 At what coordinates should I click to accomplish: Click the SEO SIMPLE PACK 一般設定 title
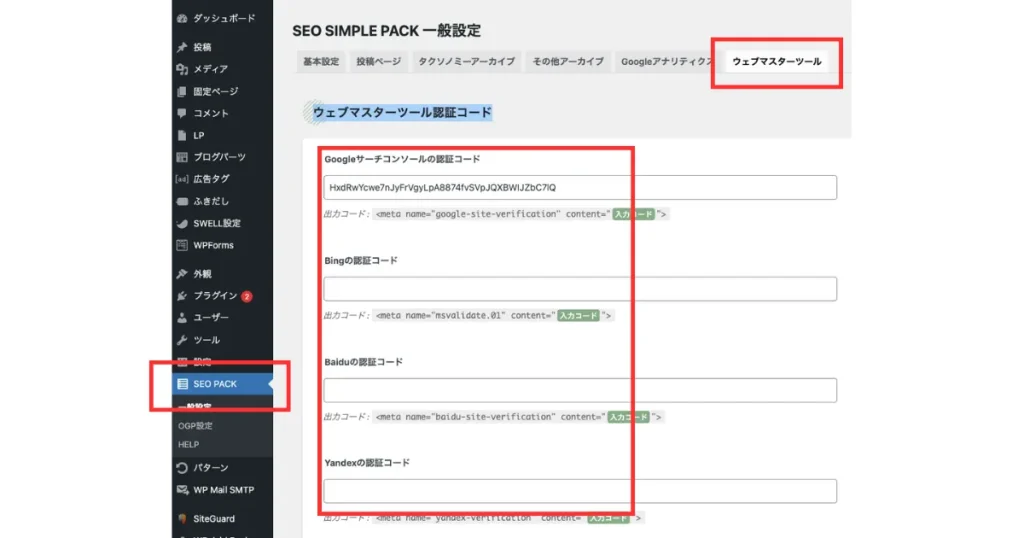pyautogui.click(x=387, y=31)
